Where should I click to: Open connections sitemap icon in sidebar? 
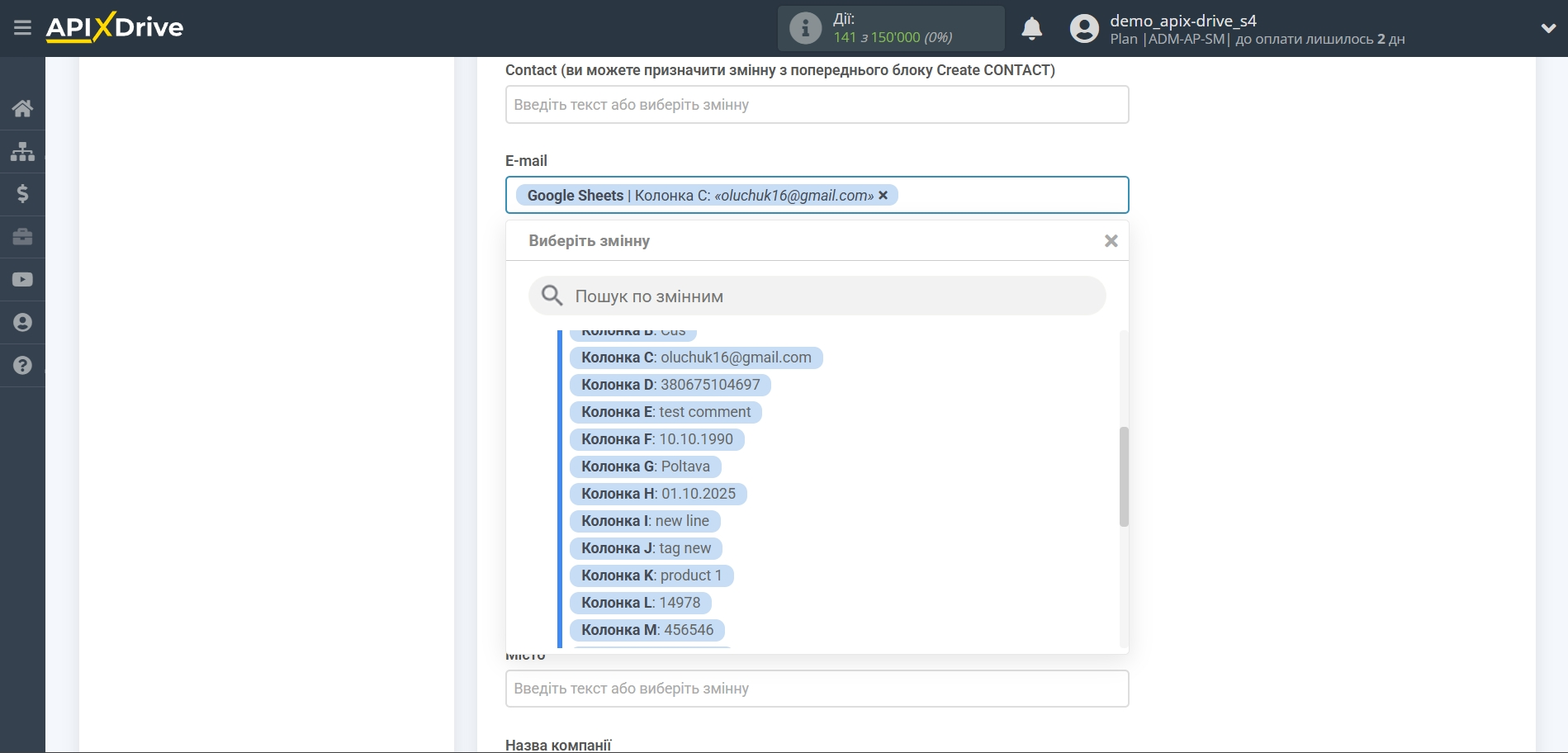[x=22, y=151]
